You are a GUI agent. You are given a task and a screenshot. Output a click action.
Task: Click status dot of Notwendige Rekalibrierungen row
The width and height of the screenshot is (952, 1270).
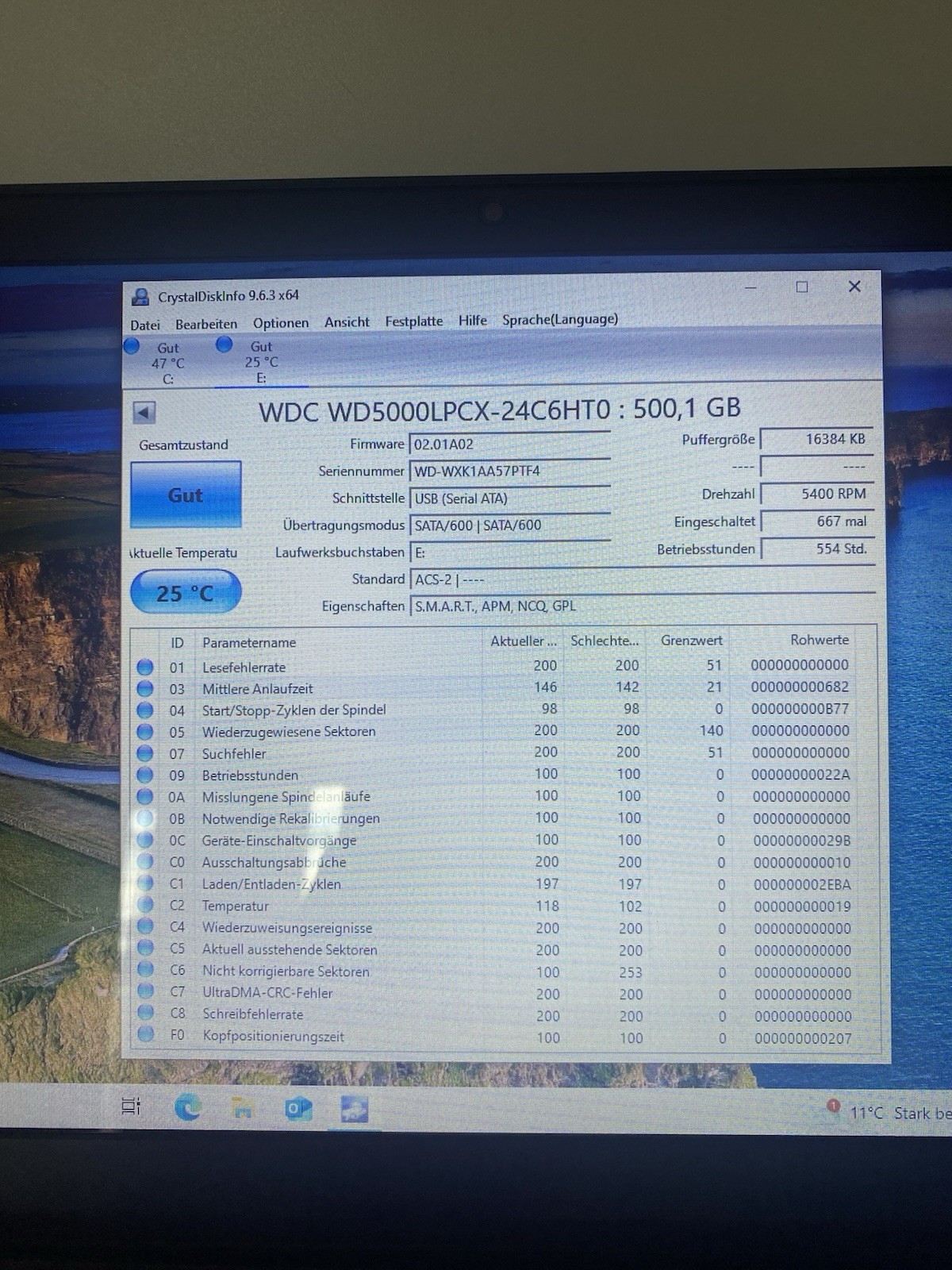tap(145, 818)
